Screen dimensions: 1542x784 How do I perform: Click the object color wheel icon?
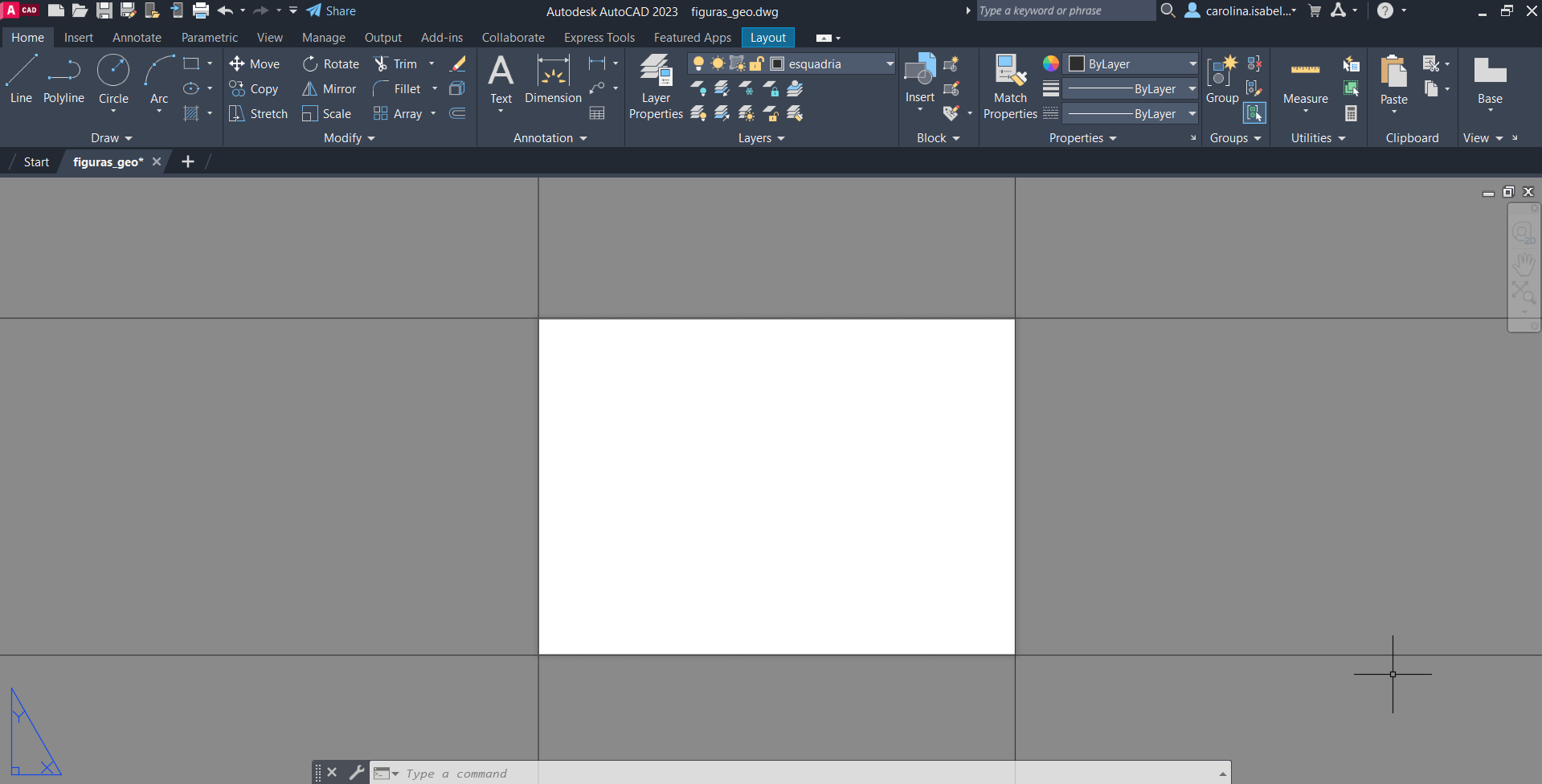click(x=1050, y=63)
